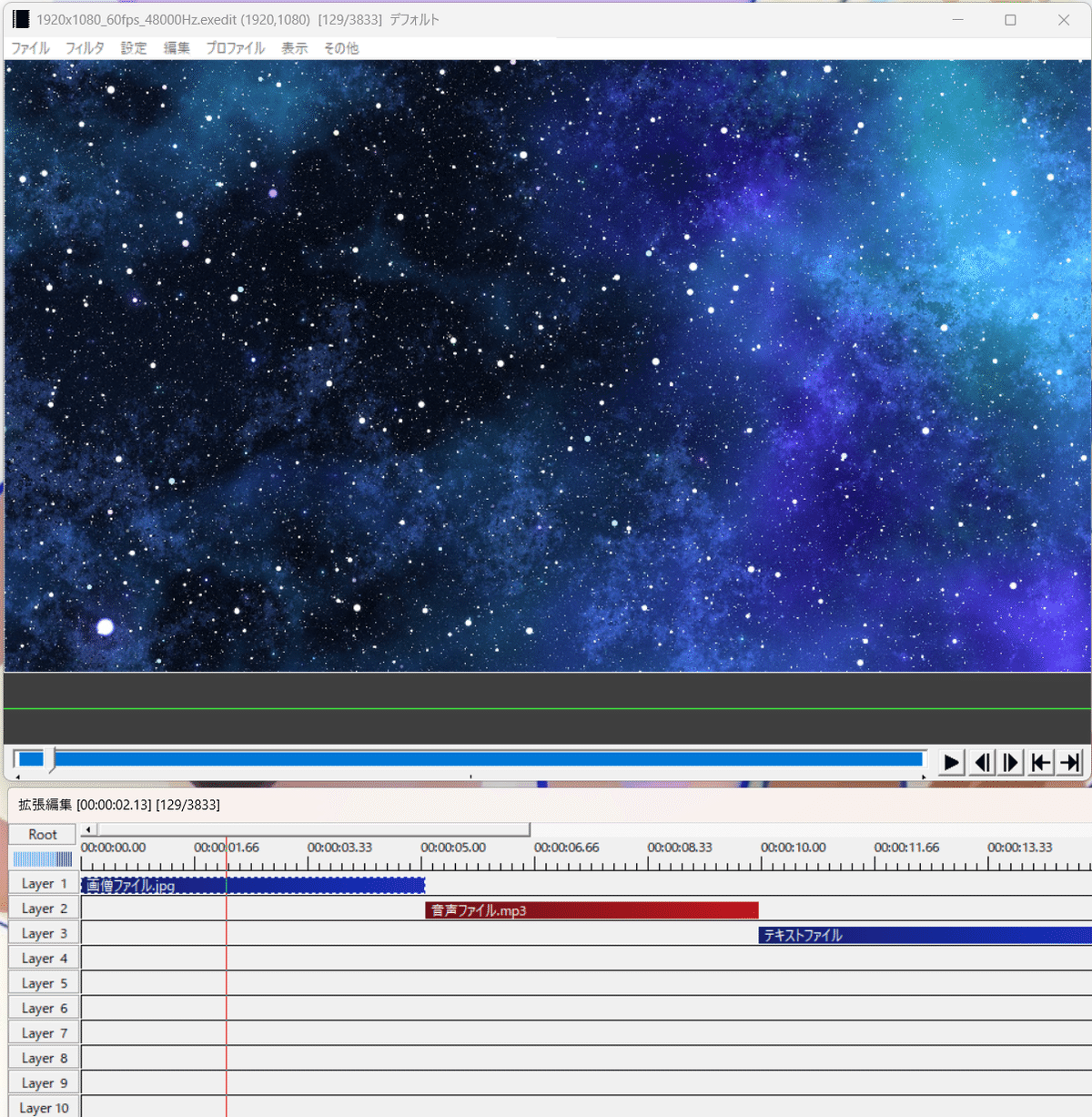Click the 00:00:00.00 ruler mark
Screen dimensions: 1092x1117
(113, 848)
